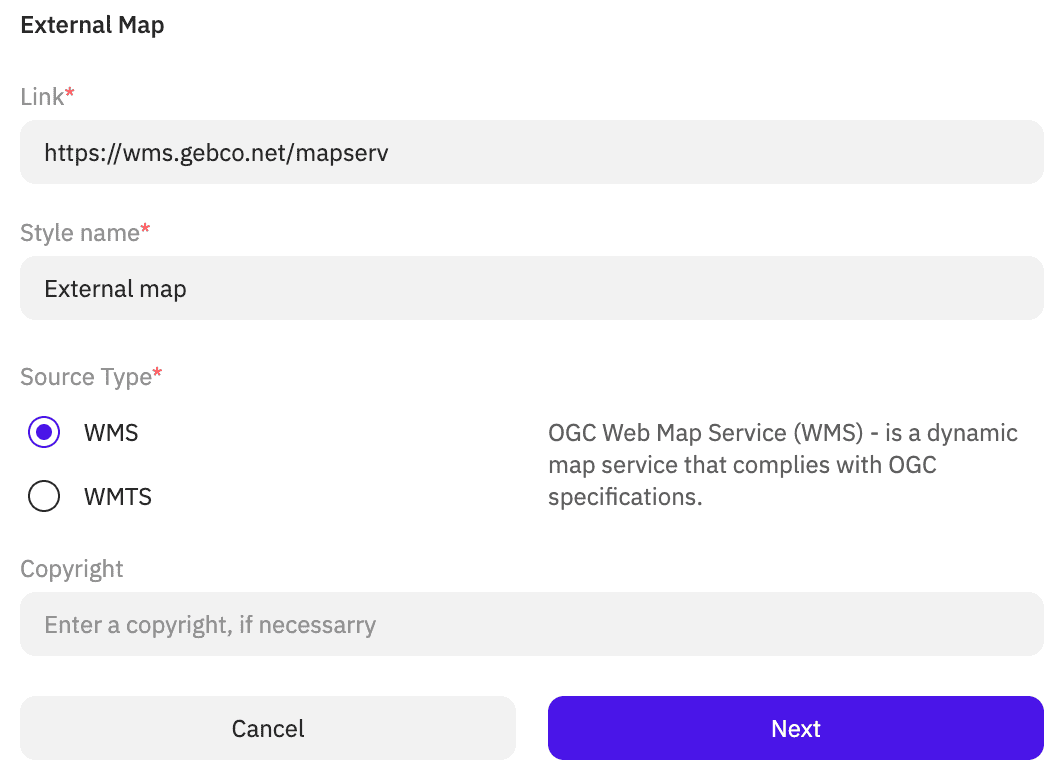Image resolution: width=1064 pixels, height=778 pixels.
Task: Click into the Copyright input box
Action: point(531,624)
